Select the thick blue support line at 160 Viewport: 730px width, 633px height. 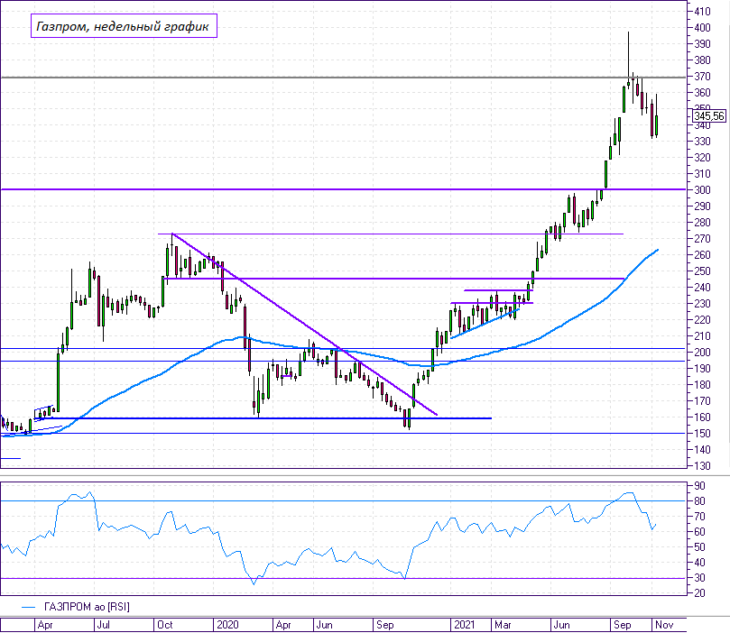[263, 418]
